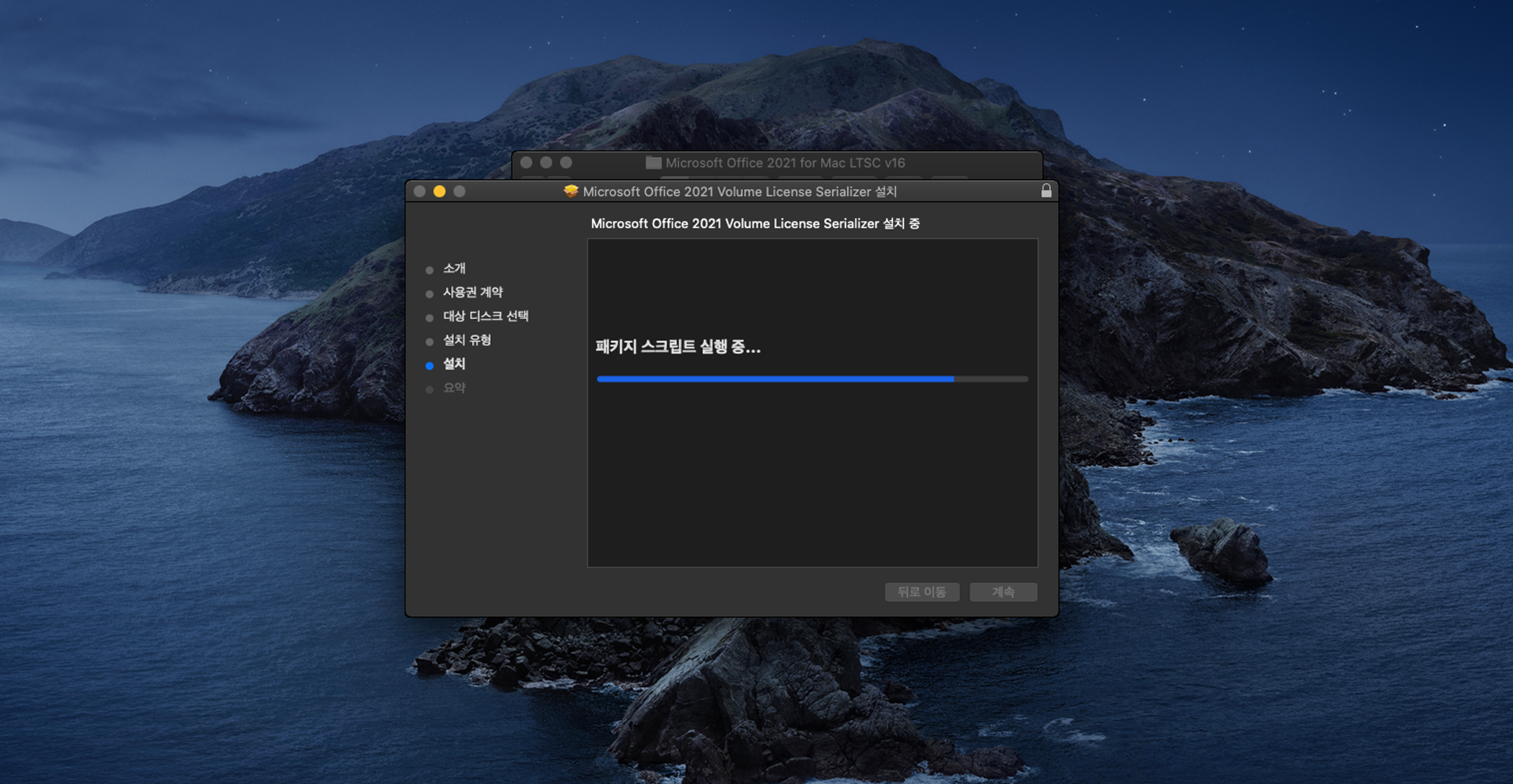The height and width of the screenshot is (784, 1513).
Task: Click the 계속 button
Action: click(1003, 592)
